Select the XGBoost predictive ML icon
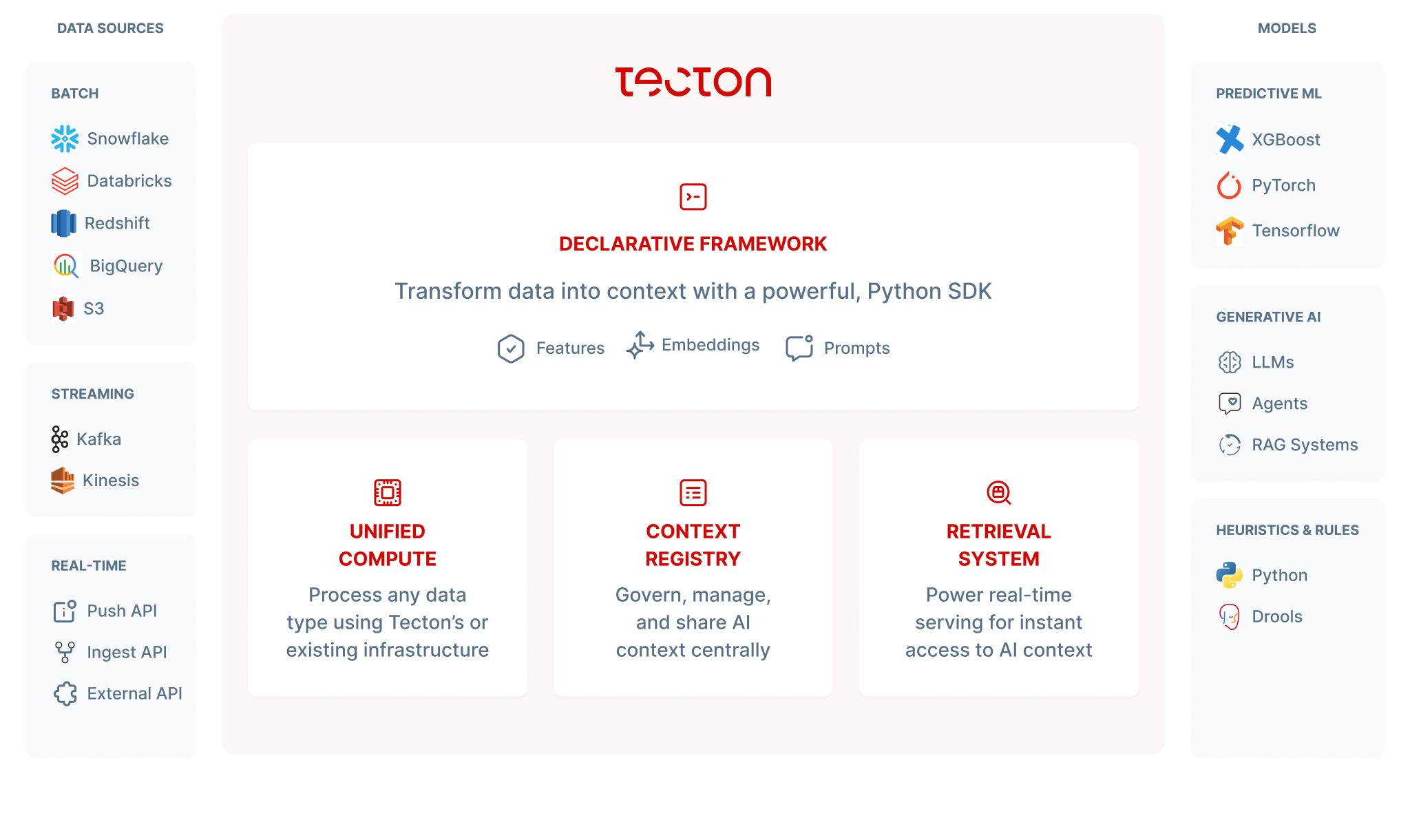 click(x=1228, y=138)
